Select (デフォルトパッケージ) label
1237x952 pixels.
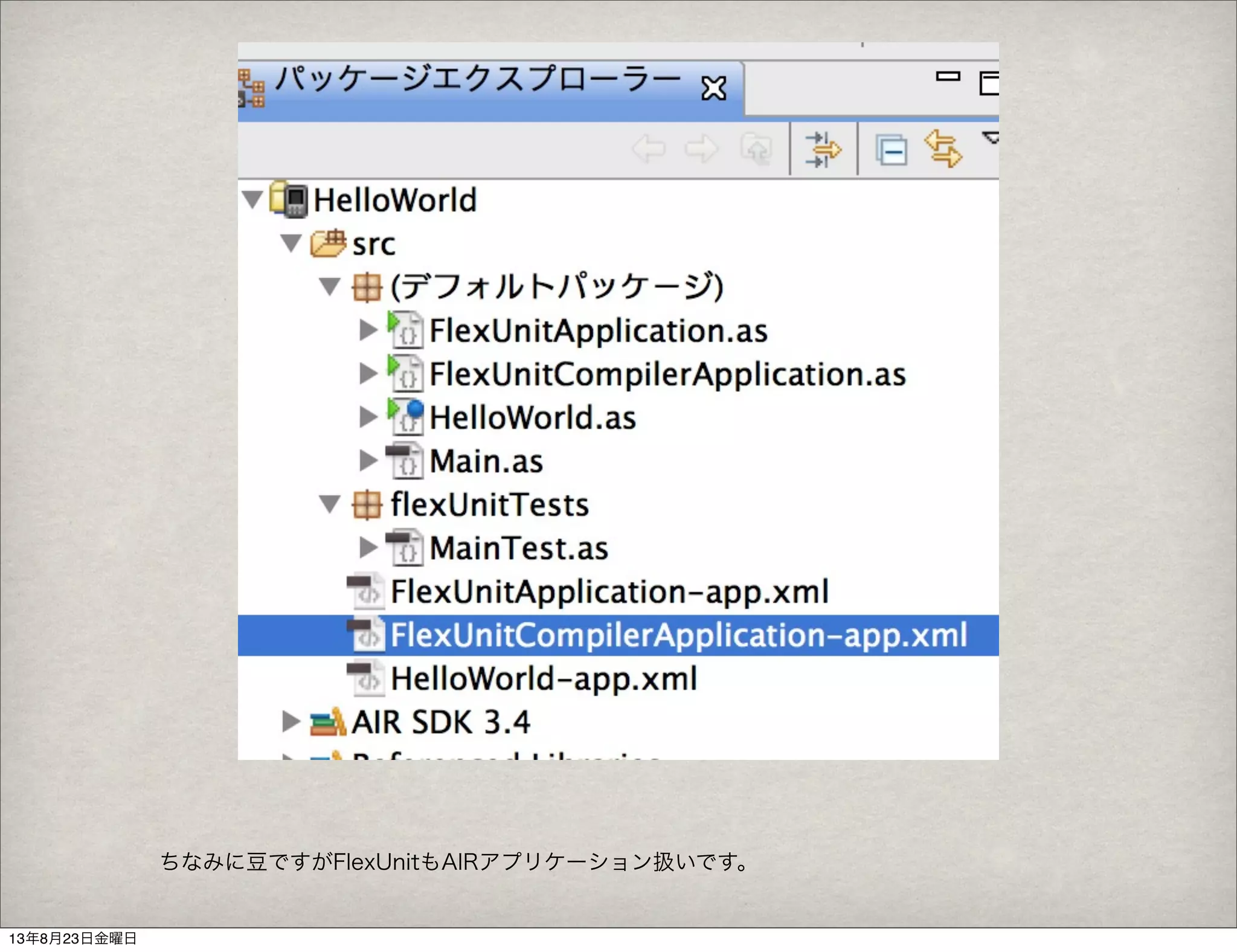point(557,286)
